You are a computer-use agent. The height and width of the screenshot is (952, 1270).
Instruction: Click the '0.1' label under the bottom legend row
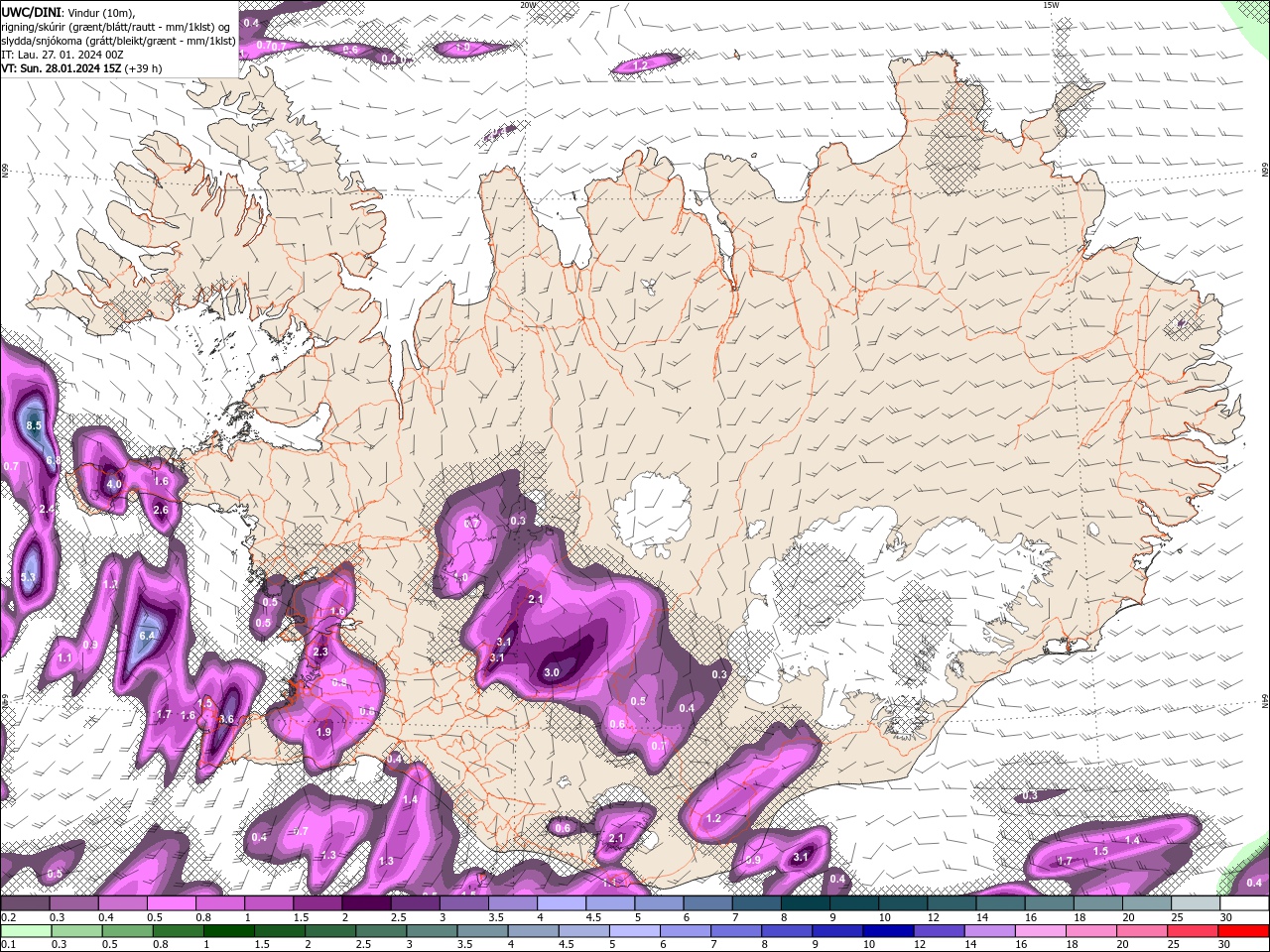point(8,945)
